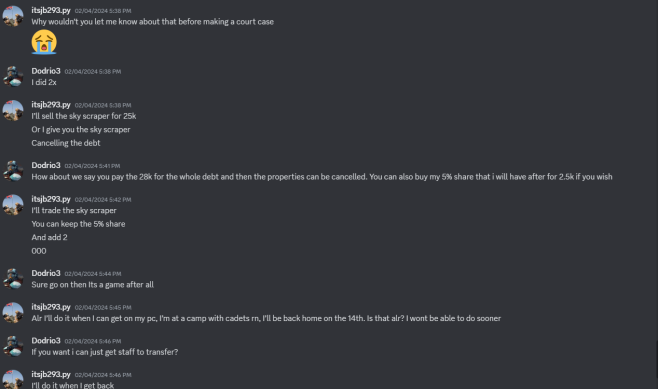Click the message "You can keep the 5% share"
658x389 pixels.
point(78,224)
